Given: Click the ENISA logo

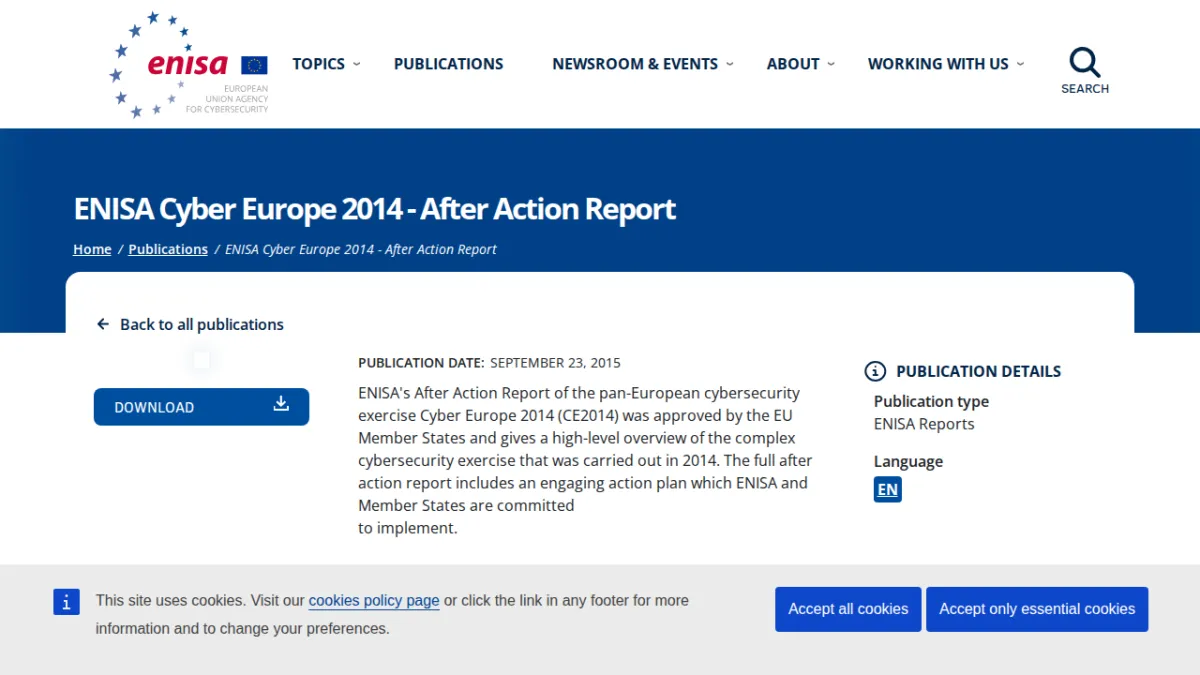Looking at the screenshot, I should [188, 65].
